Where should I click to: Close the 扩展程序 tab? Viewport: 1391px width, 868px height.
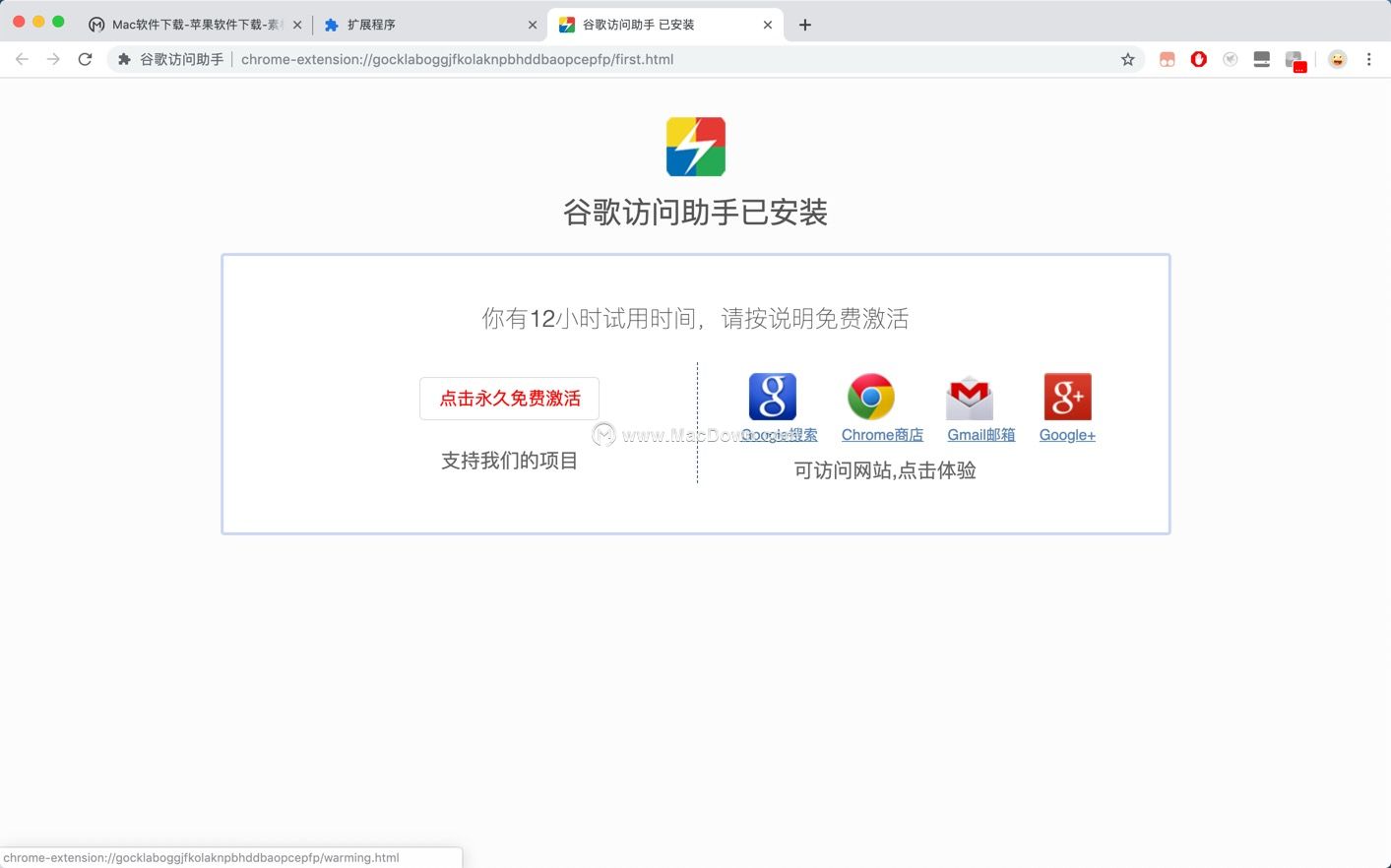point(533,25)
